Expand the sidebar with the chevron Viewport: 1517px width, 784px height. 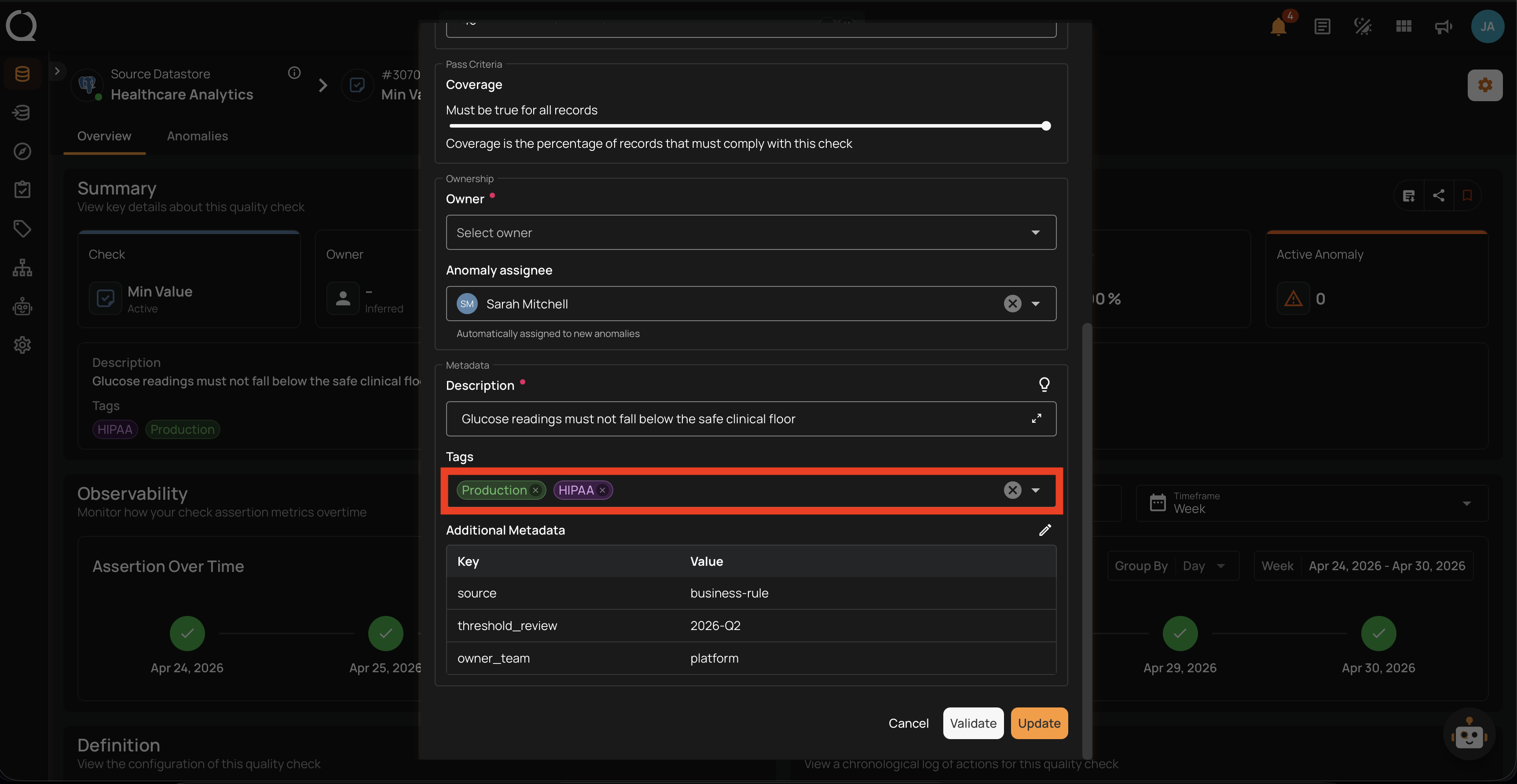pyautogui.click(x=57, y=71)
